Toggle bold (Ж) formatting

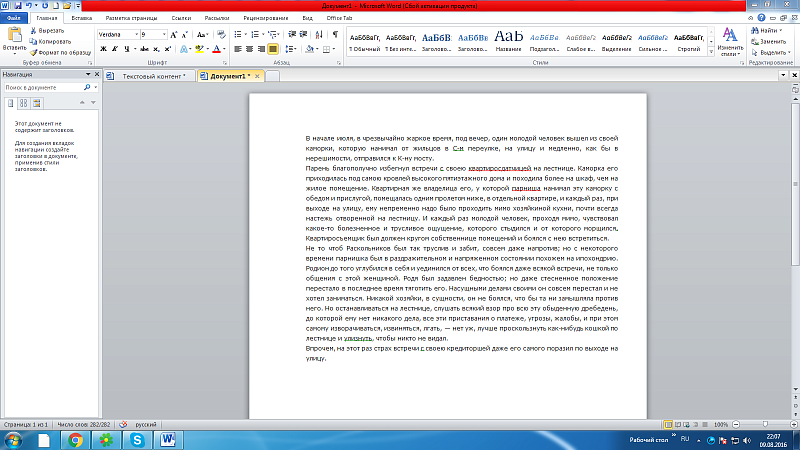click(104, 49)
